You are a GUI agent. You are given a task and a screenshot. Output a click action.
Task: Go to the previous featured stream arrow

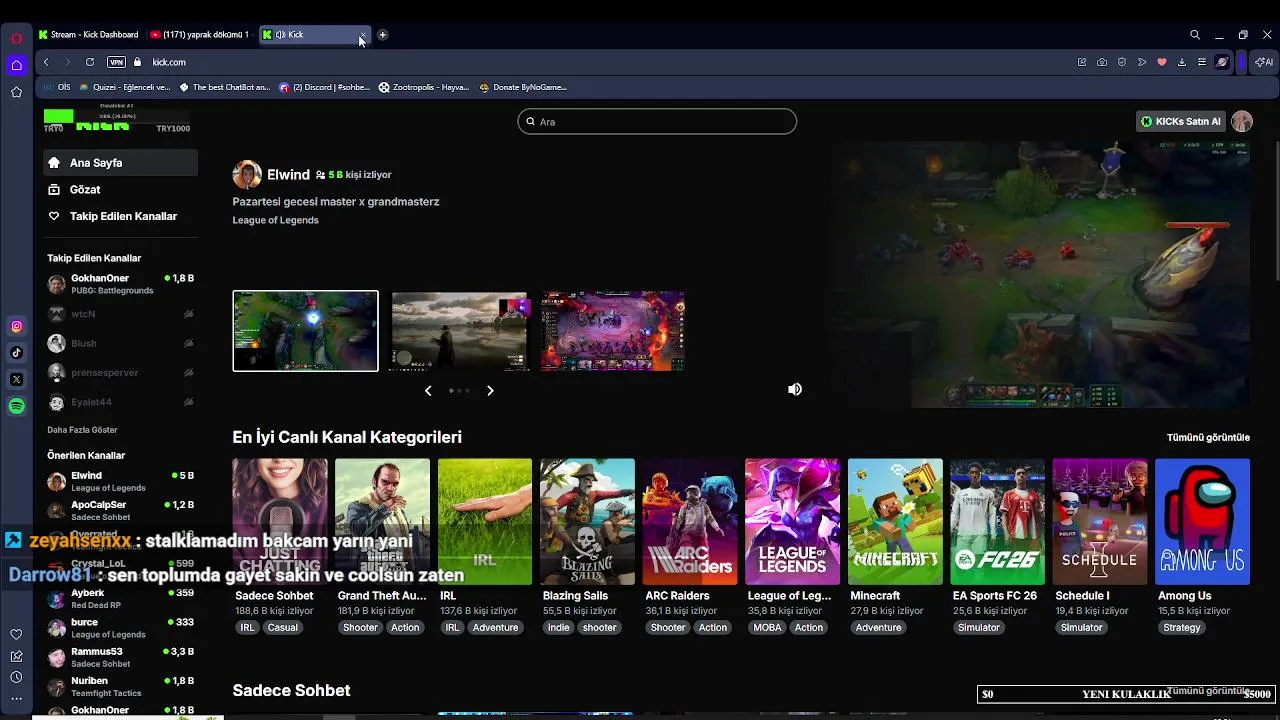(x=428, y=390)
